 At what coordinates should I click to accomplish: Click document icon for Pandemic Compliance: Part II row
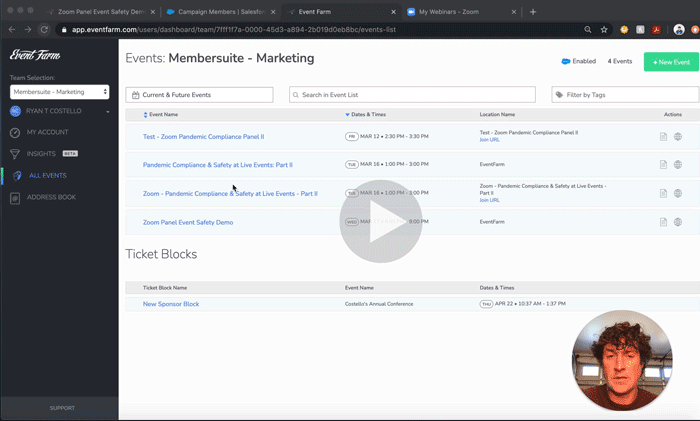click(x=663, y=165)
